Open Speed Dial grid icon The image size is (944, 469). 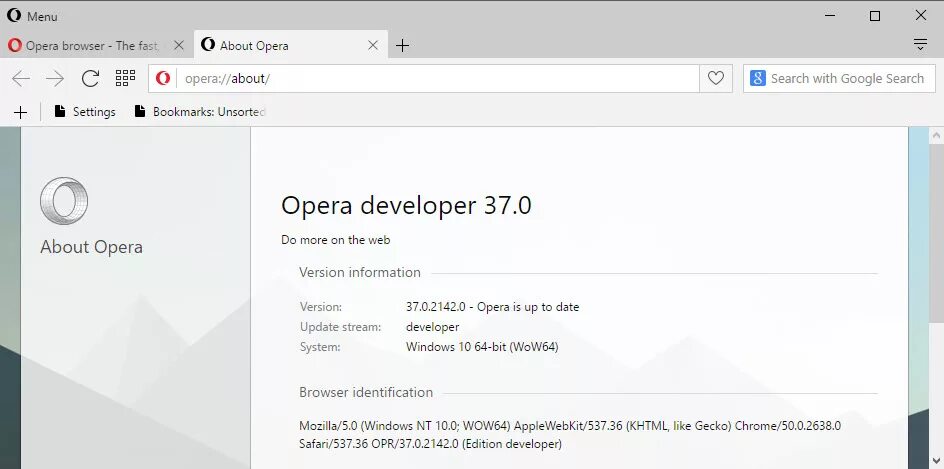[125, 78]
